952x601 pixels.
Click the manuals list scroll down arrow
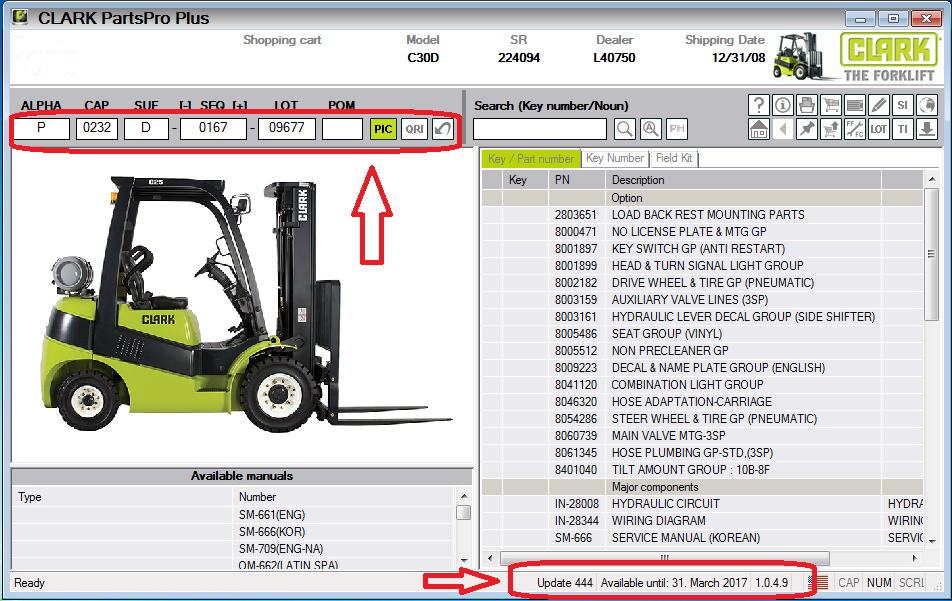pos(464,560)
